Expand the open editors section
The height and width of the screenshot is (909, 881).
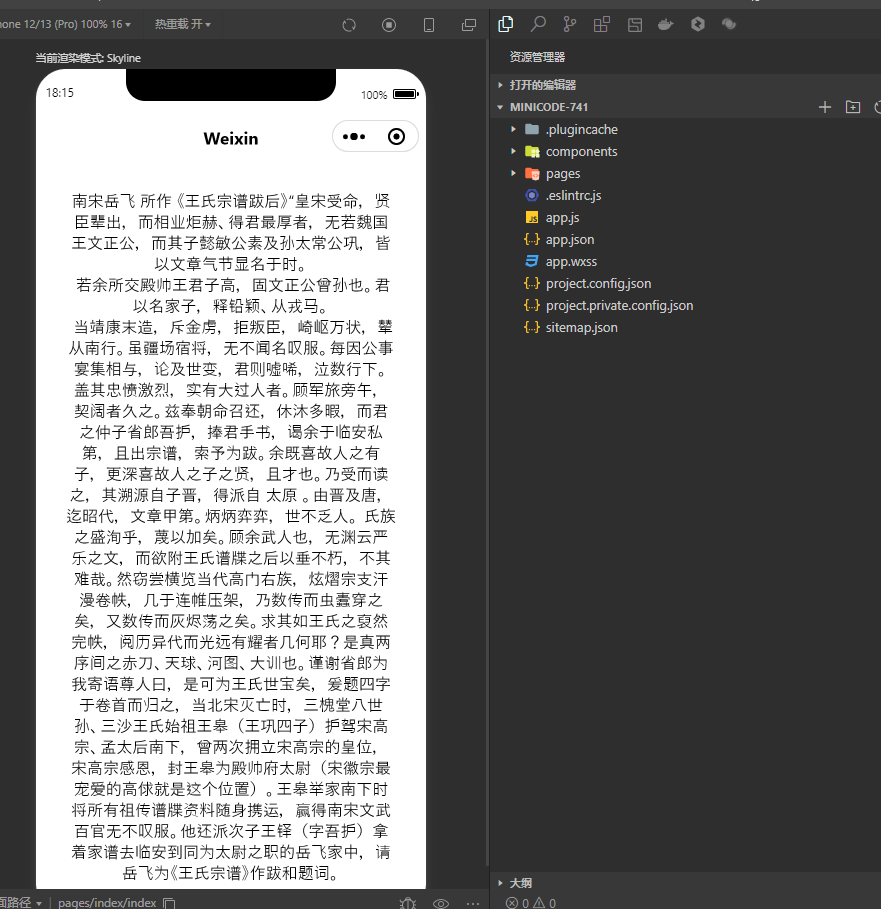point(685,85)
